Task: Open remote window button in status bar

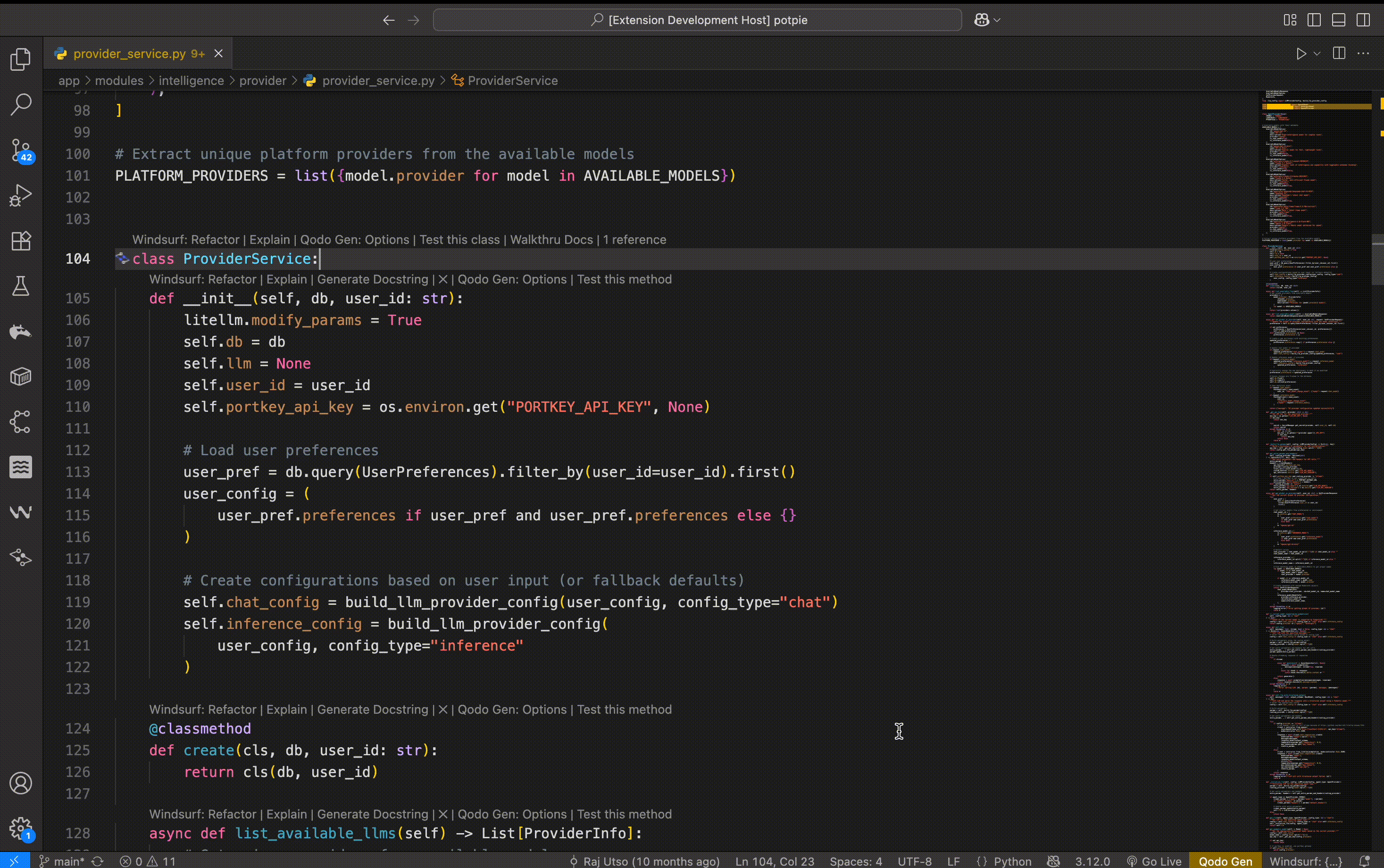Action: (14, 861)
